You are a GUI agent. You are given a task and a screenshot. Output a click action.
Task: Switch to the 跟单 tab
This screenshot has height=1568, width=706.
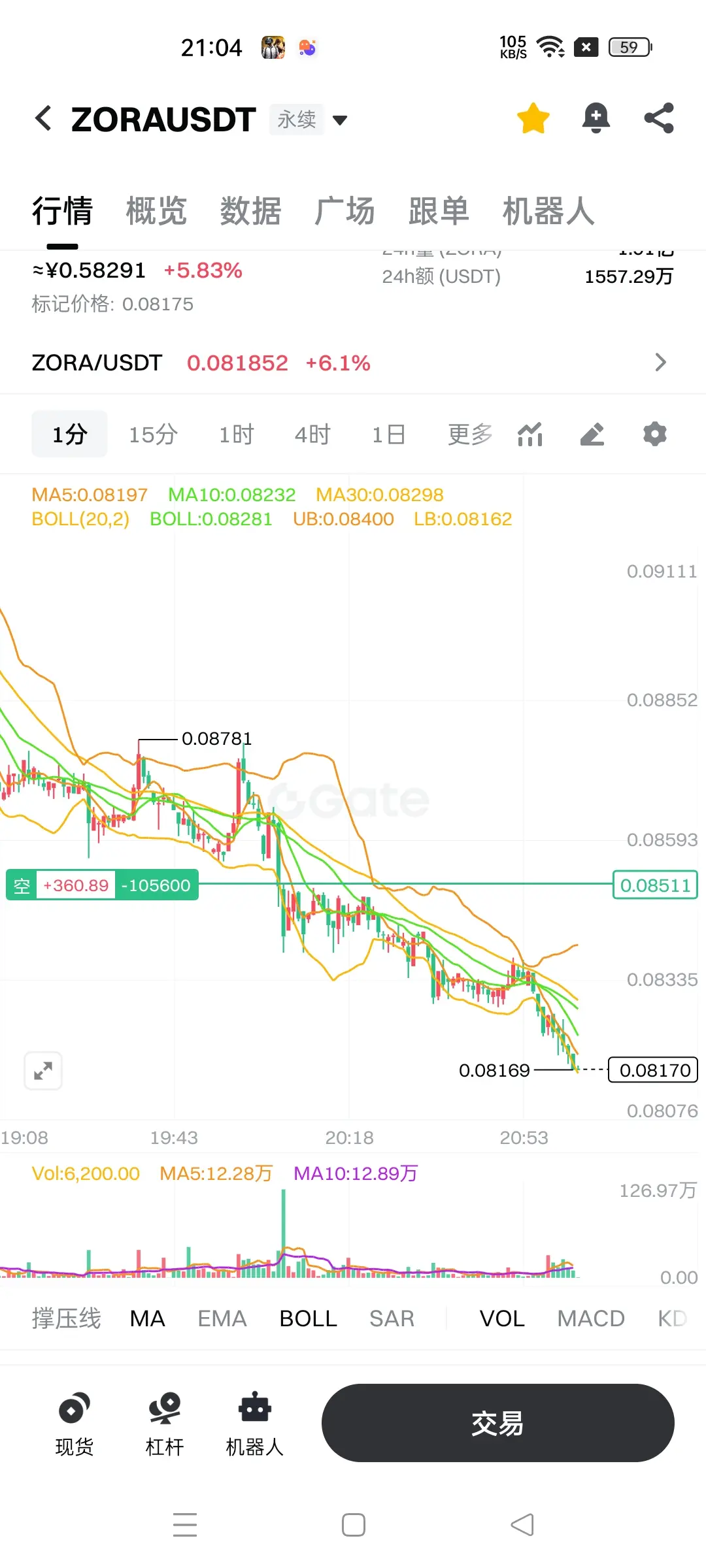pos(439,211)
